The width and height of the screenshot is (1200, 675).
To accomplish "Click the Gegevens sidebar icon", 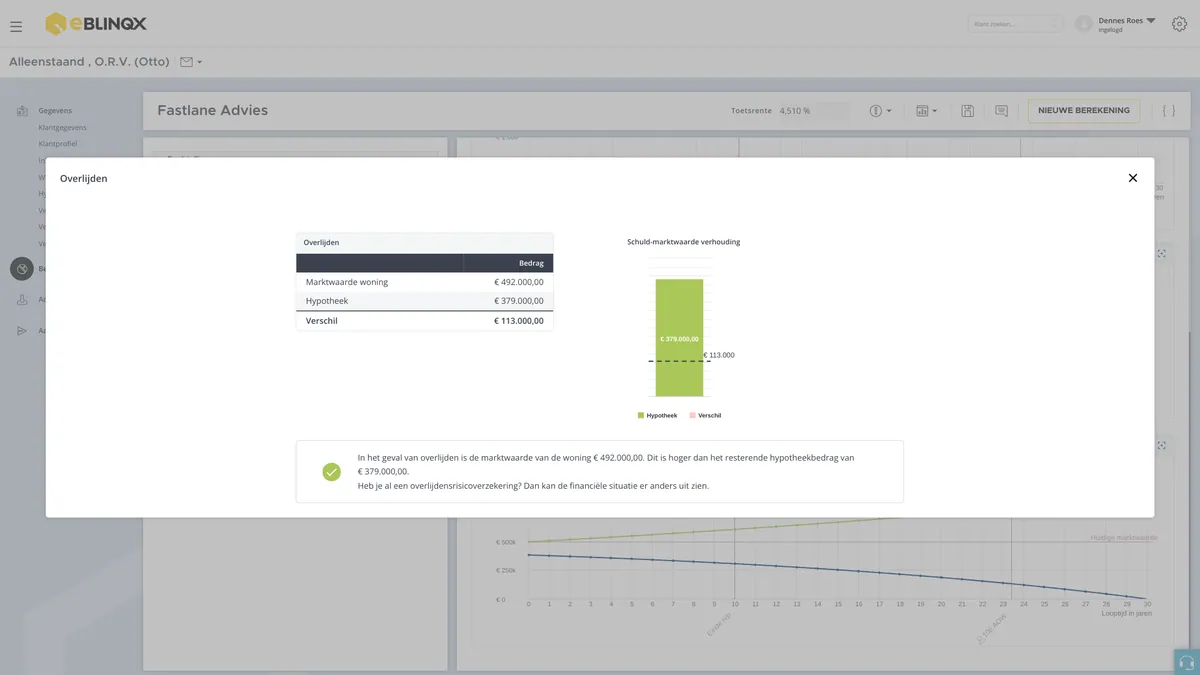I will tap(22, 111).
